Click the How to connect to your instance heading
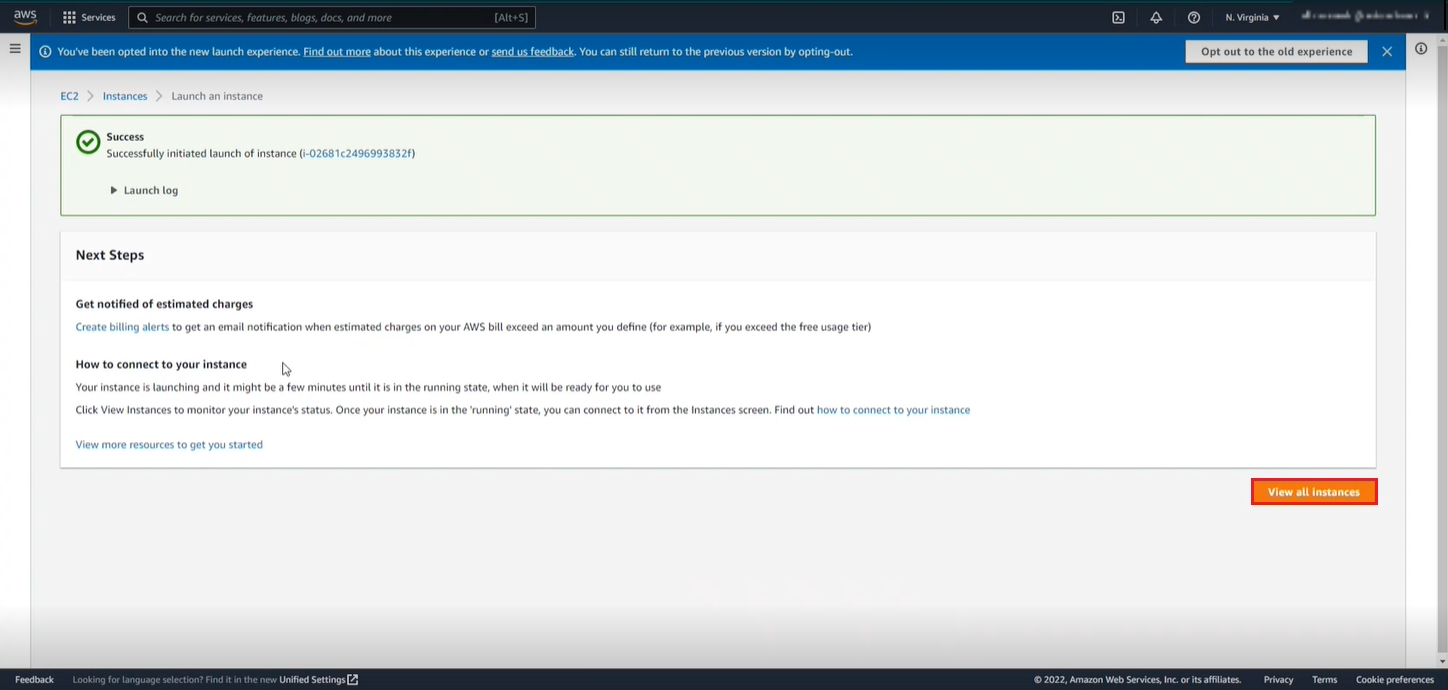 coord(161,365)
